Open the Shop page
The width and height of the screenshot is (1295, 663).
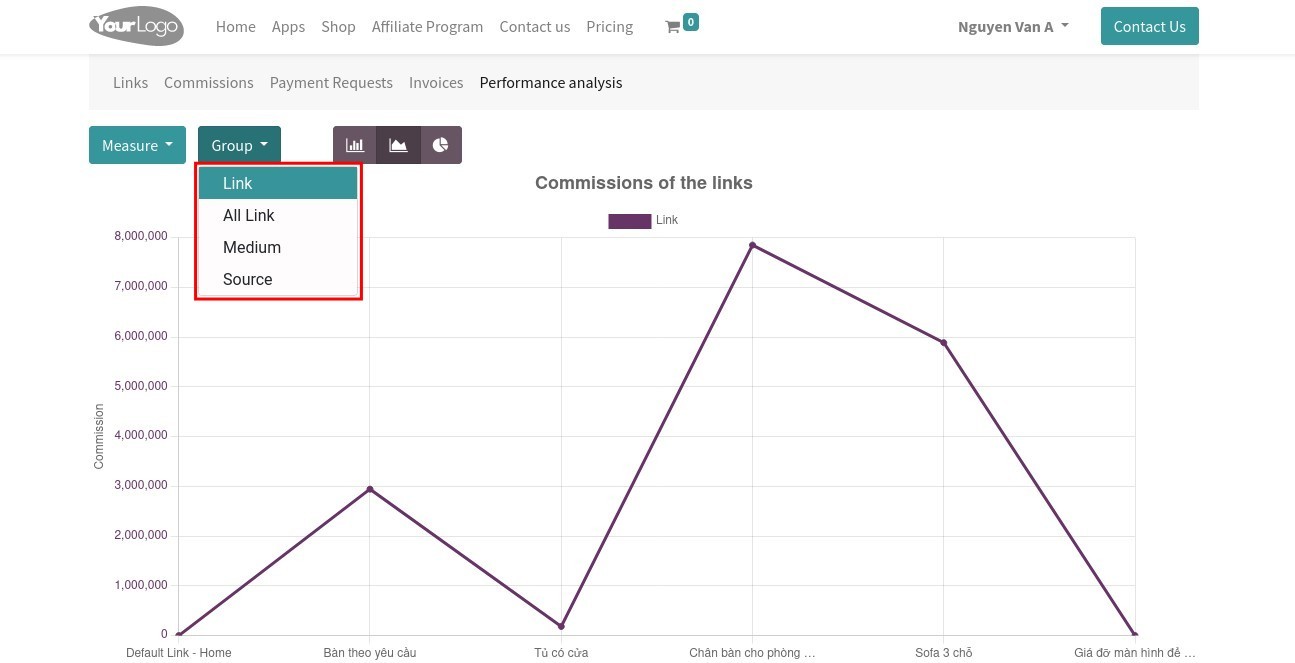(x=338, y=27)
